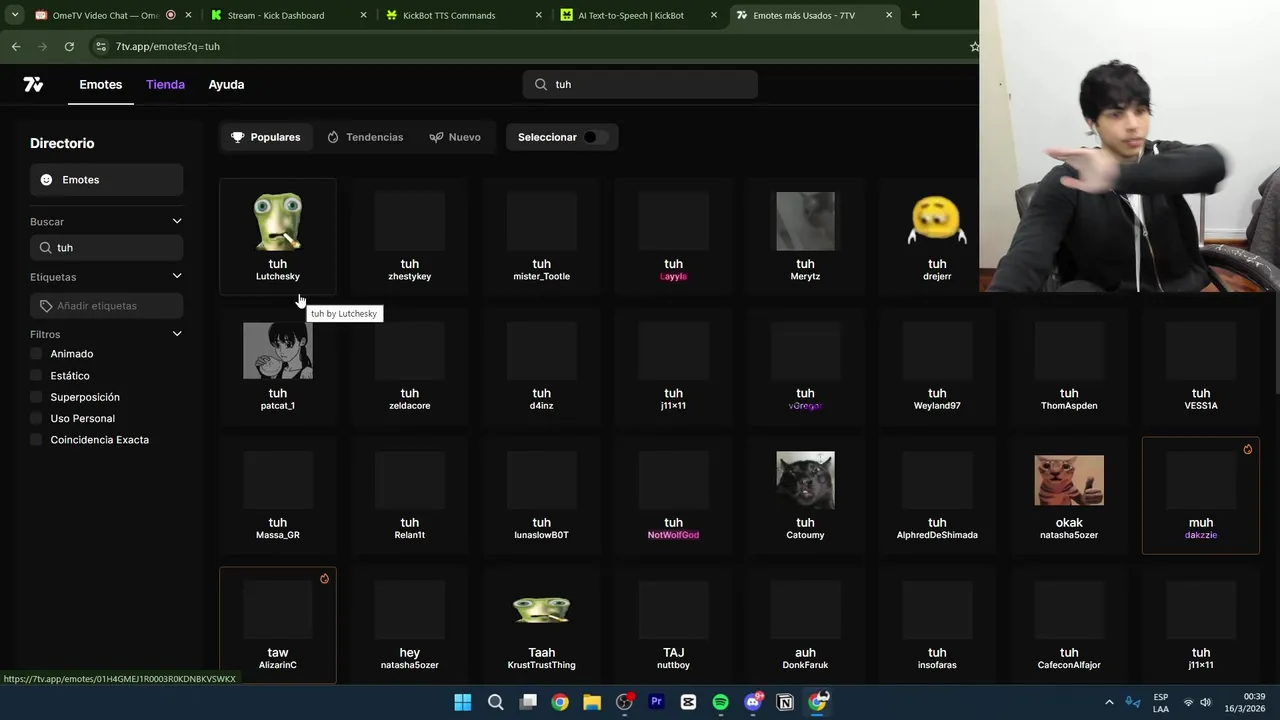Image resolution: width=1280 pixels, height=720 pixels.
Task: Click the site info icon in address bar
Action: coord(100,46)
